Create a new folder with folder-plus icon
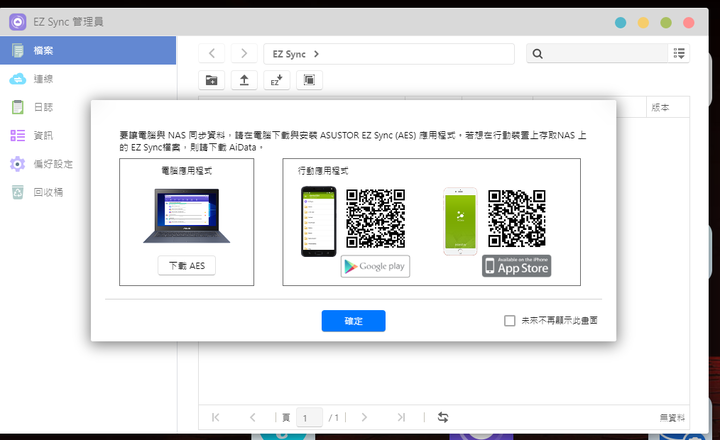 pyautogui.click(x=212, y=80)
